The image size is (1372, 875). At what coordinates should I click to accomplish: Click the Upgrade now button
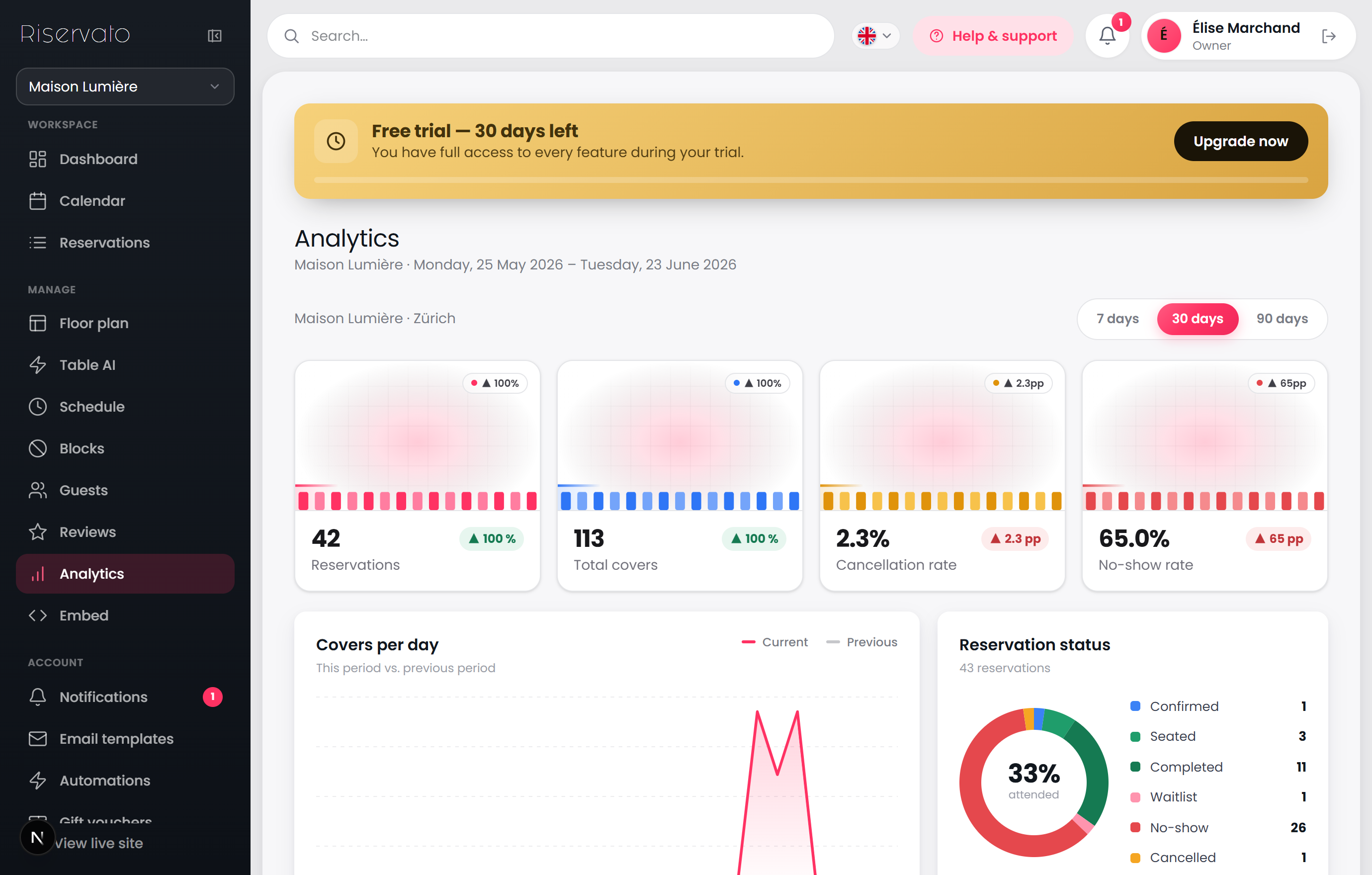tap(1240, 141)
